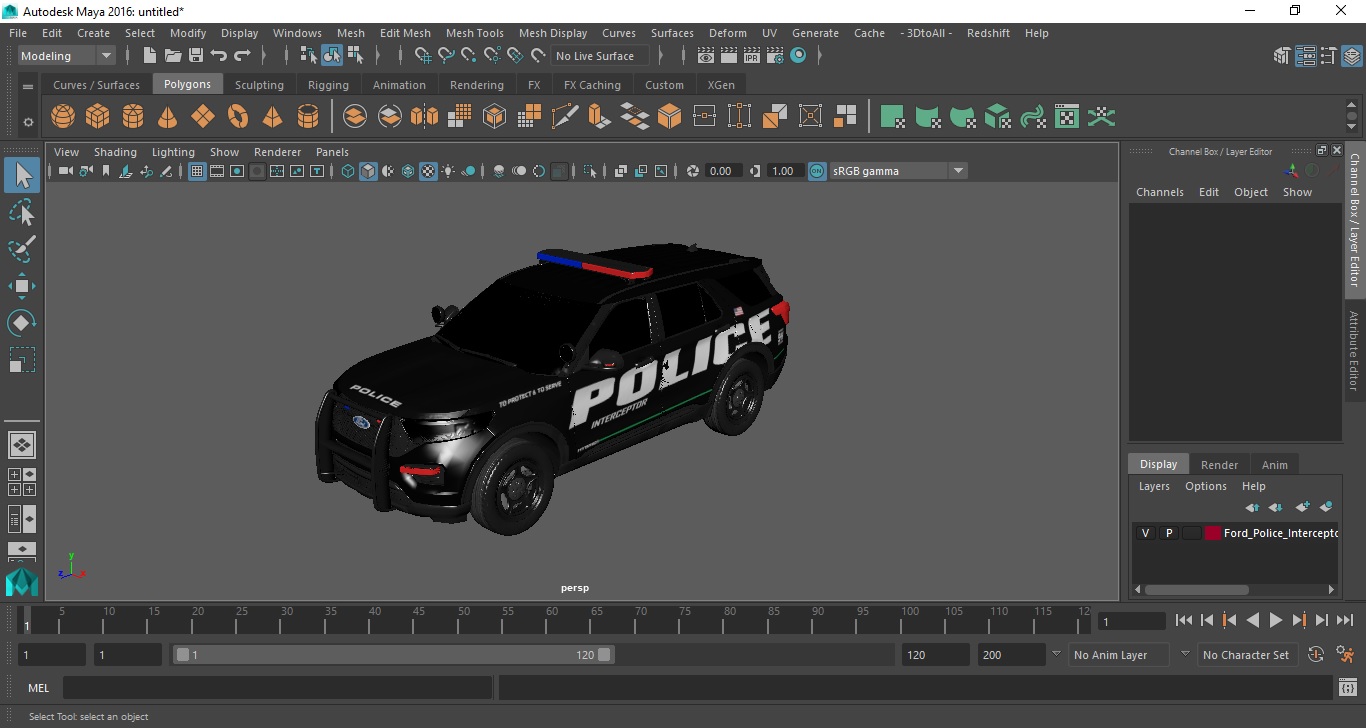Switch to the Sculpting shelf tab
The height and width of the screenshot is (728, 1366).
click(259, 85)
